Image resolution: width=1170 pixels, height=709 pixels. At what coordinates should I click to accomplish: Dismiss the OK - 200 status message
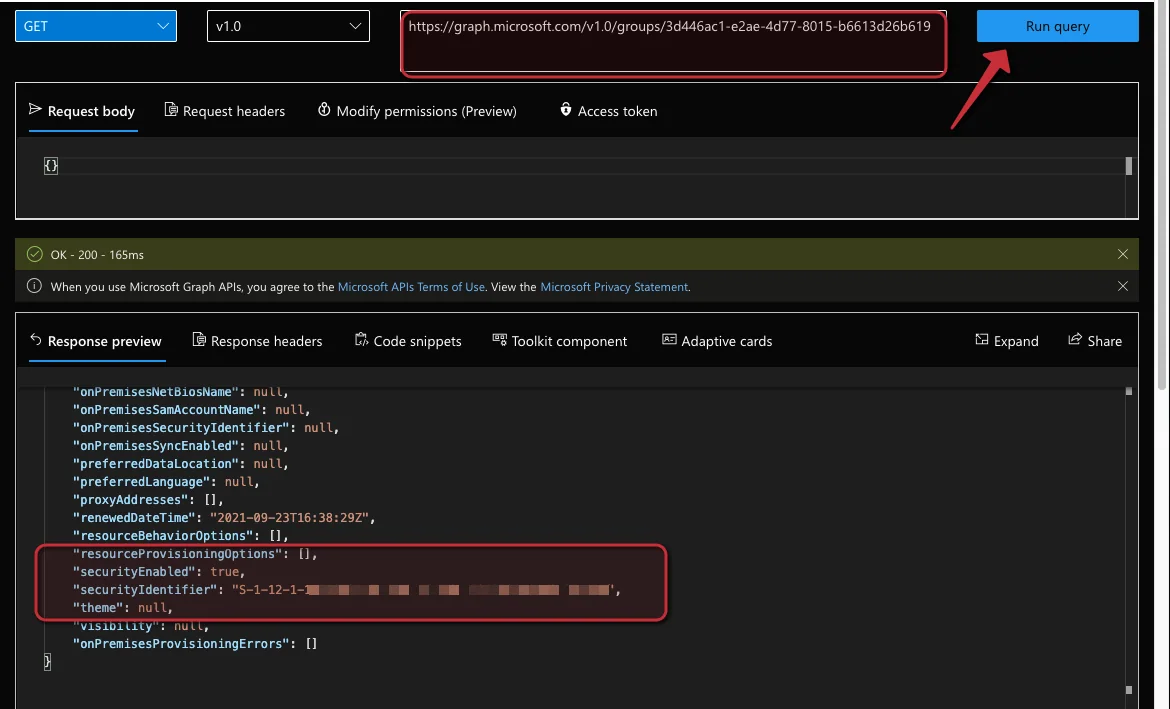(x=1123, y=254)
